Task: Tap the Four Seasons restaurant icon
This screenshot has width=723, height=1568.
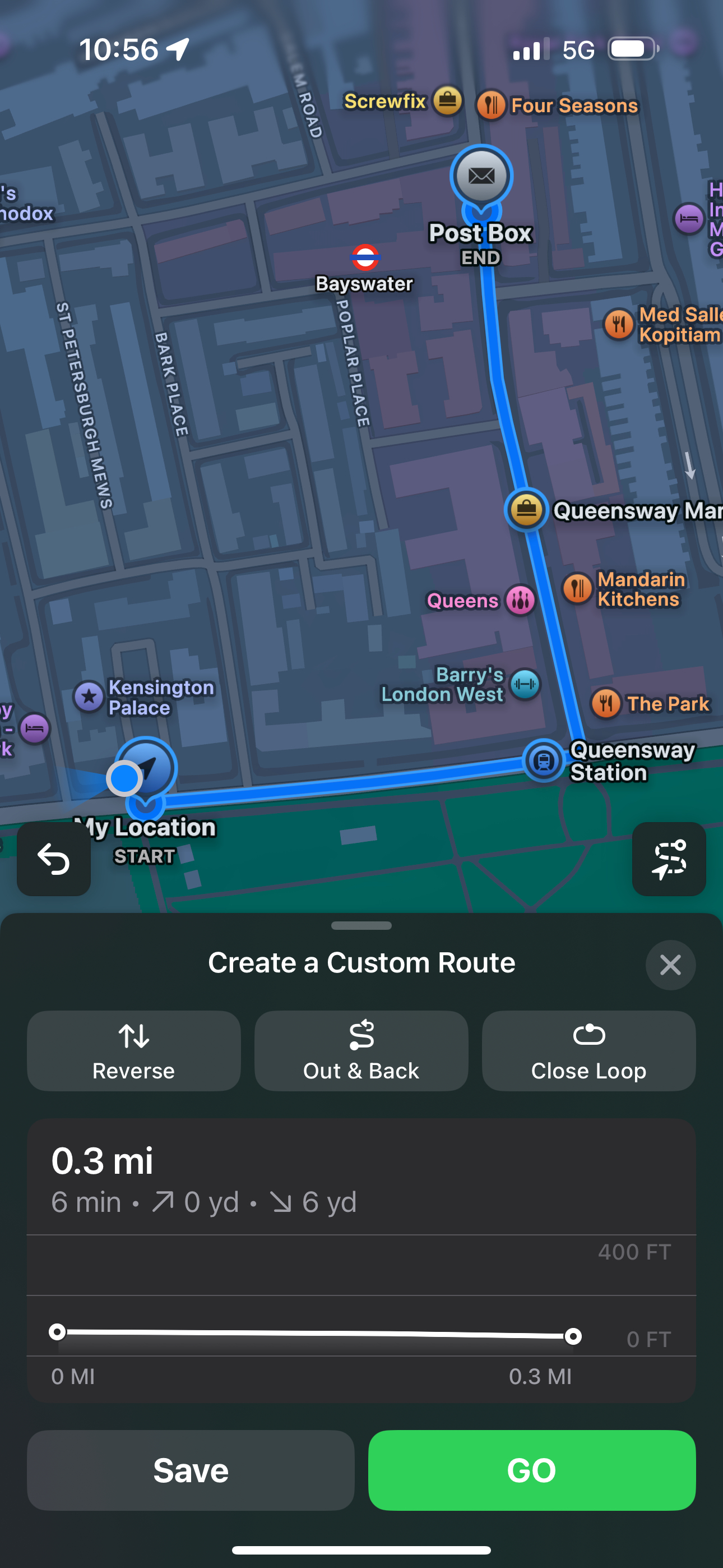Action: coord(491,105)
